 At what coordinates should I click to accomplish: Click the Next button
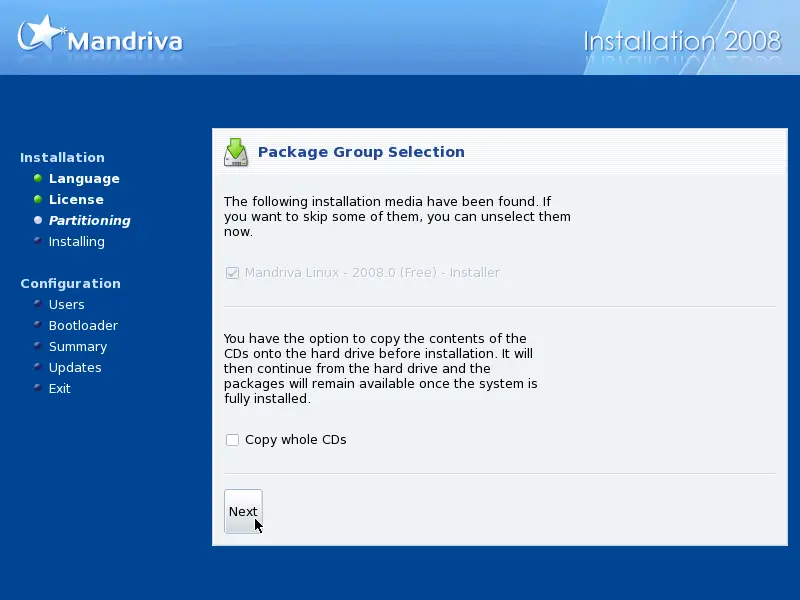pyautogui.click(x=243, y=511)
